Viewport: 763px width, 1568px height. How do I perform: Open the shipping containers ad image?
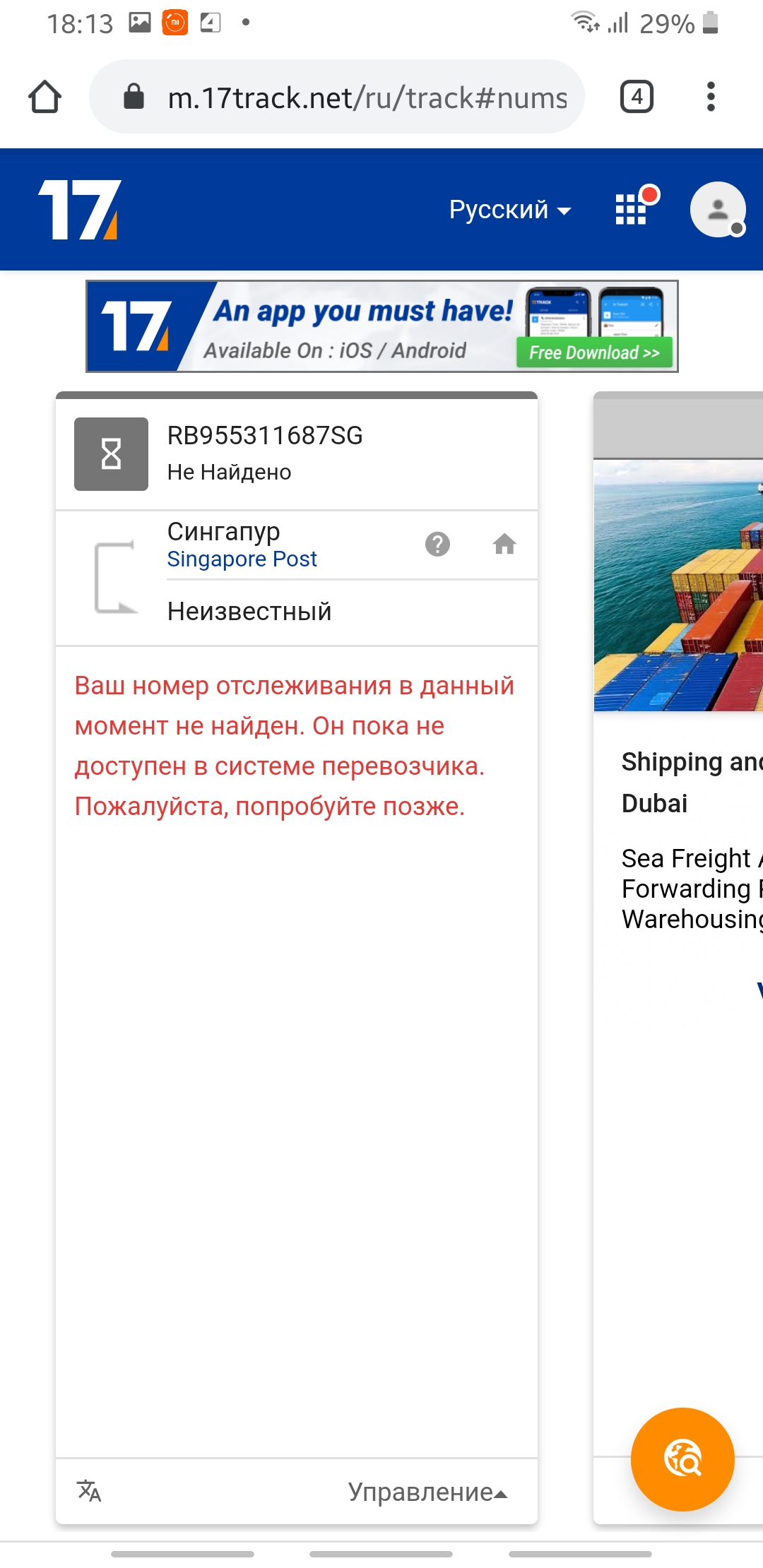tap(678, 586)
